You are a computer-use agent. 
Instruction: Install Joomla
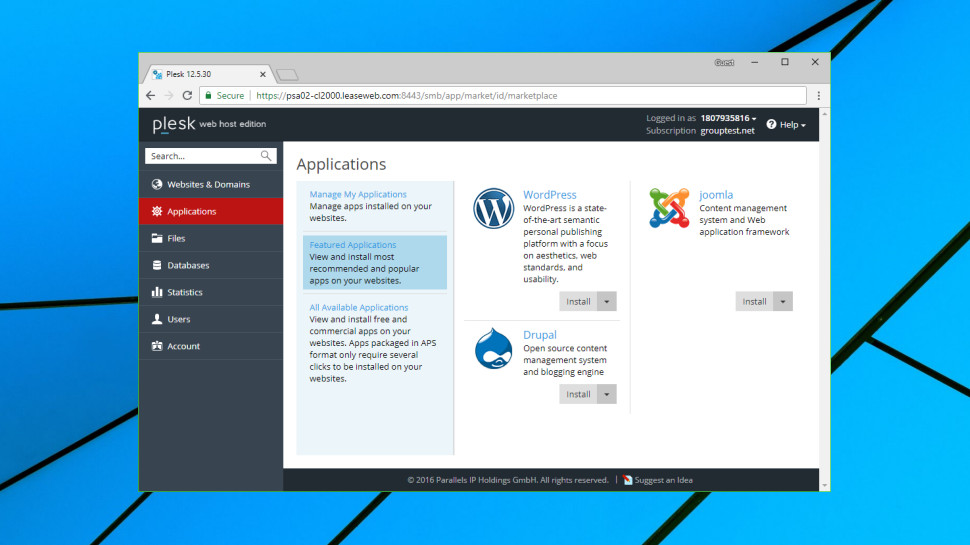[x=754, y=301]
